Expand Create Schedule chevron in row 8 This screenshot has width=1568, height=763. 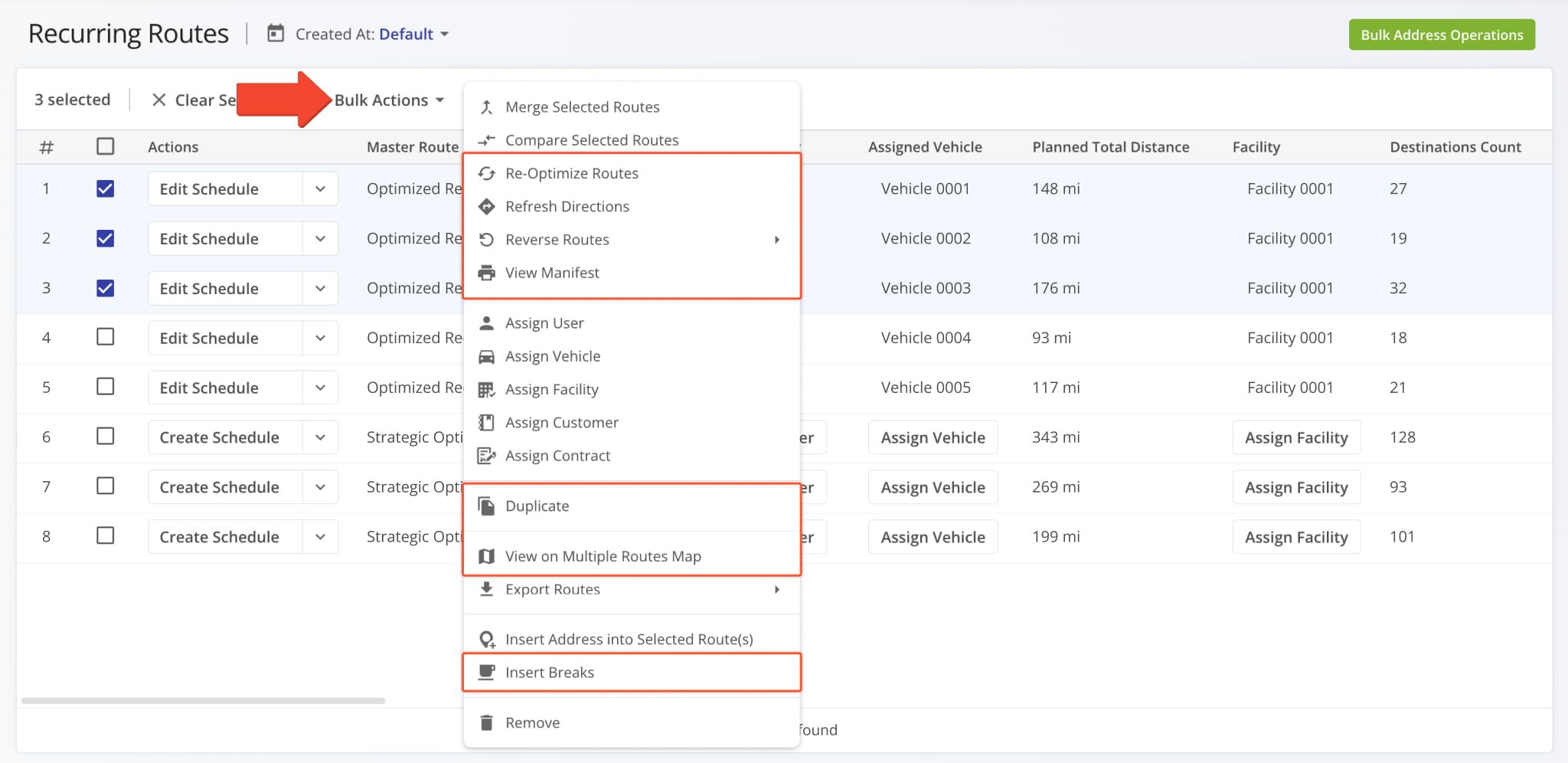(320, 537)
